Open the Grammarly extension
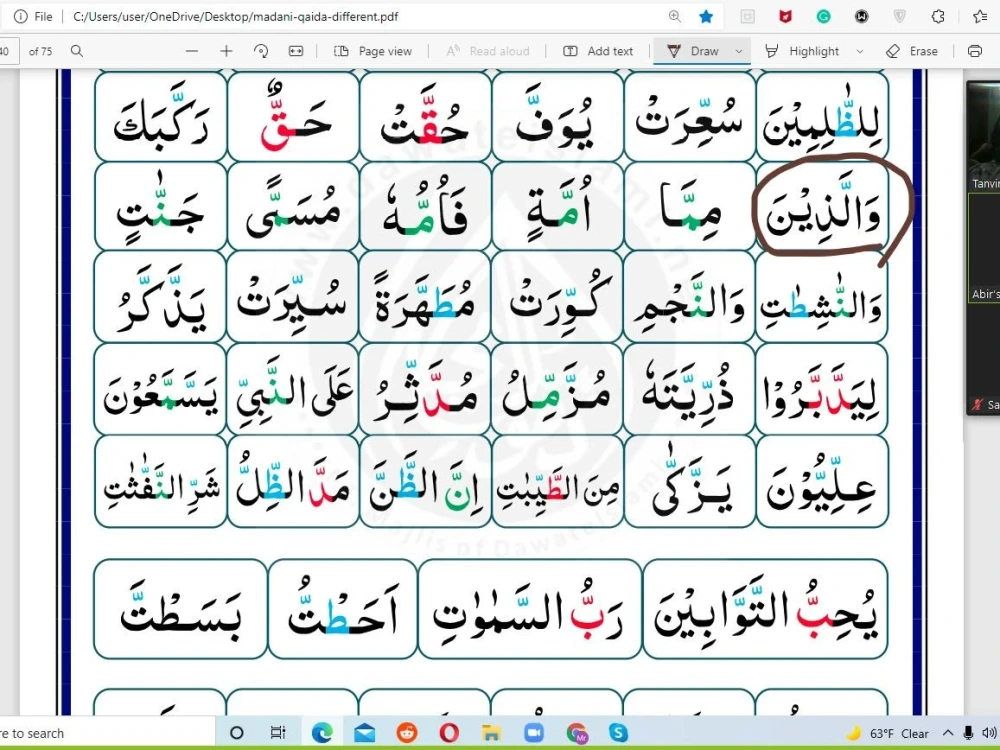 click(x=825, y=16)
